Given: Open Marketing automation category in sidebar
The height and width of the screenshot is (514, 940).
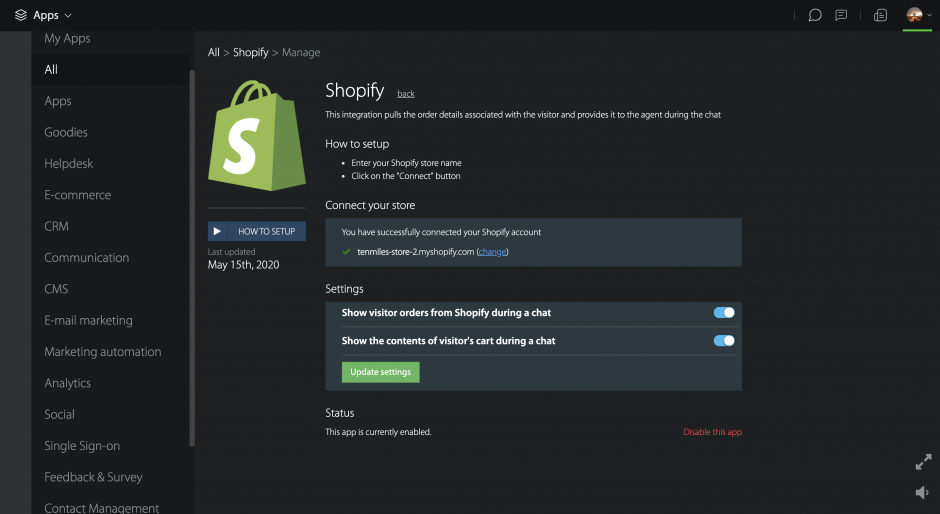Looking at the screenshot, I should pyautogui.click(x=102, y=352).
